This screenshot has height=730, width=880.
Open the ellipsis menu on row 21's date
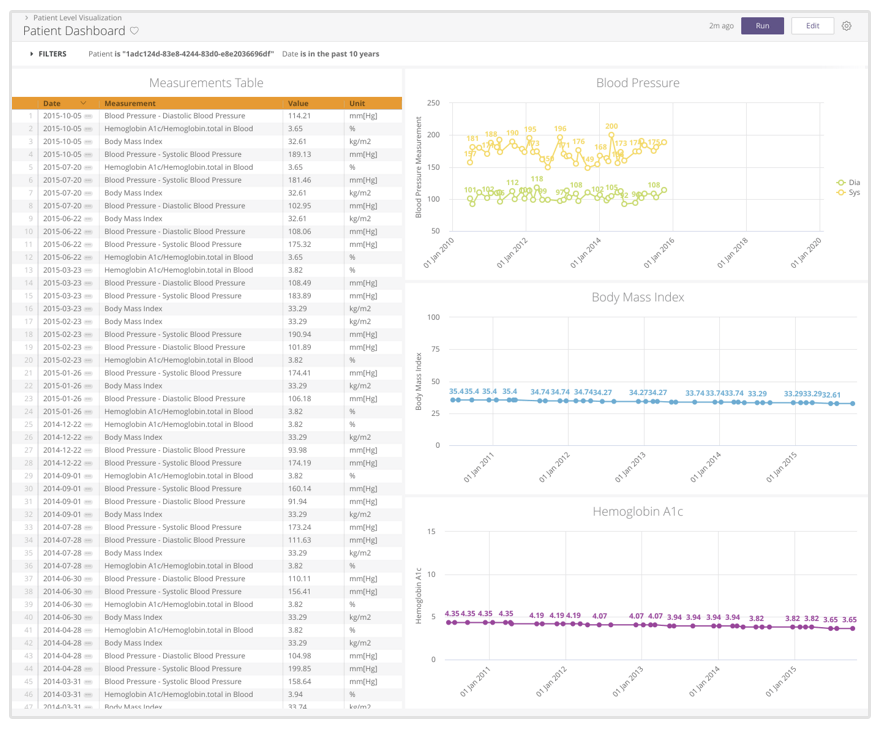(88, 373)
